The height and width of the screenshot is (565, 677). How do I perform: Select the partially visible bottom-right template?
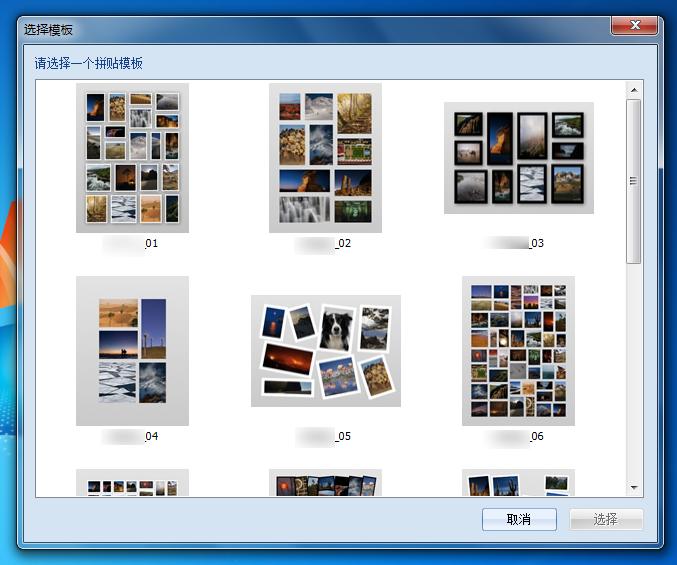518,483
